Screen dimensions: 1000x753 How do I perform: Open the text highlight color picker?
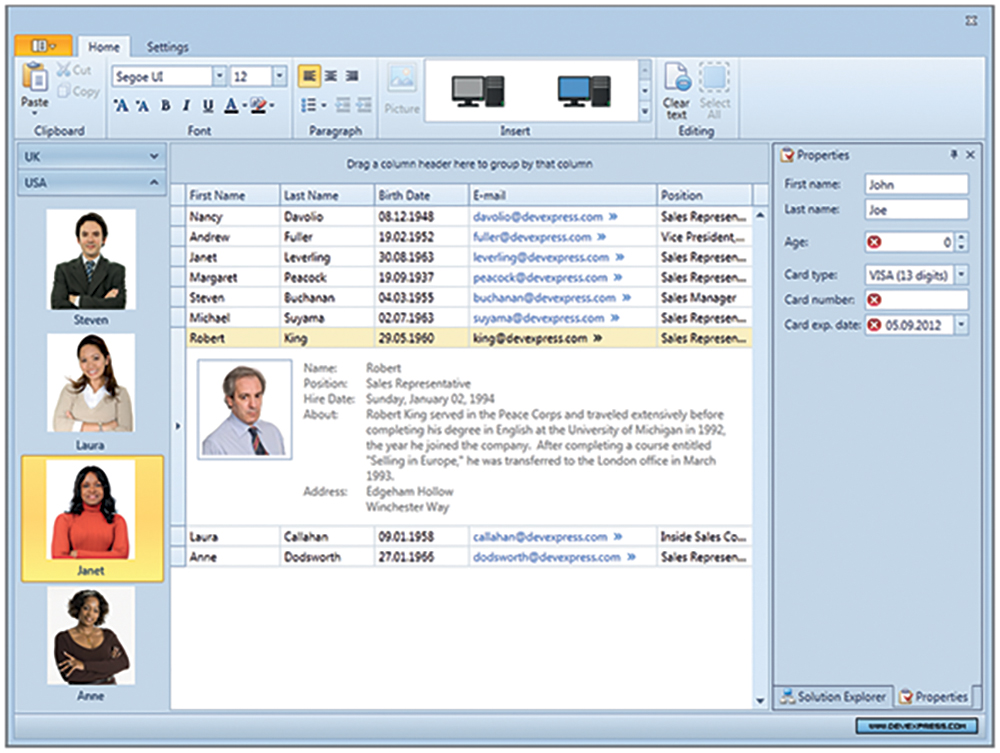point(259,106)
